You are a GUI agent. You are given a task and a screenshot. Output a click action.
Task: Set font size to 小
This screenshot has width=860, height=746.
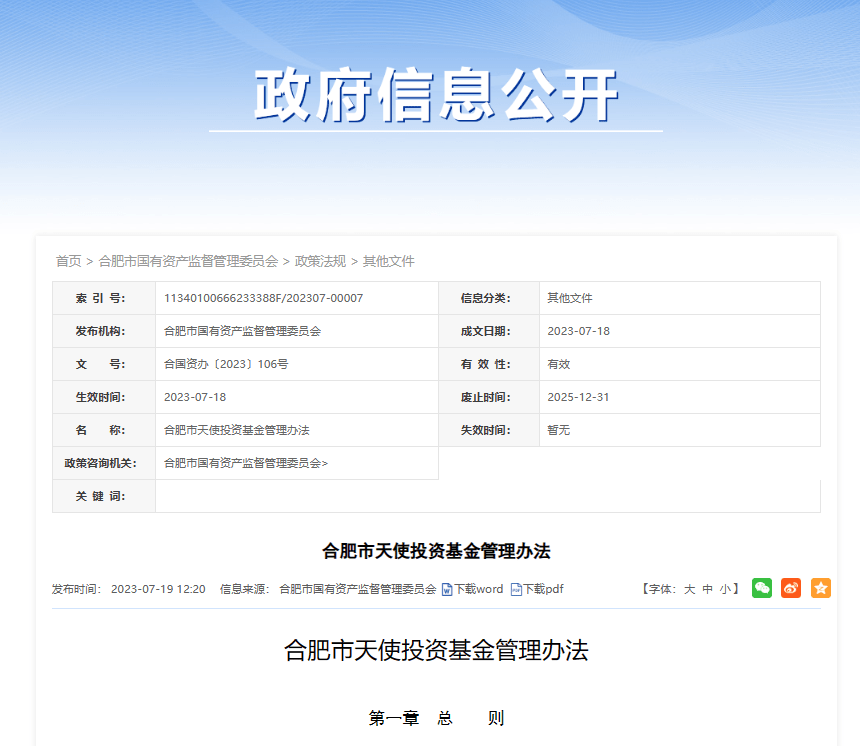tap(725, 589)
